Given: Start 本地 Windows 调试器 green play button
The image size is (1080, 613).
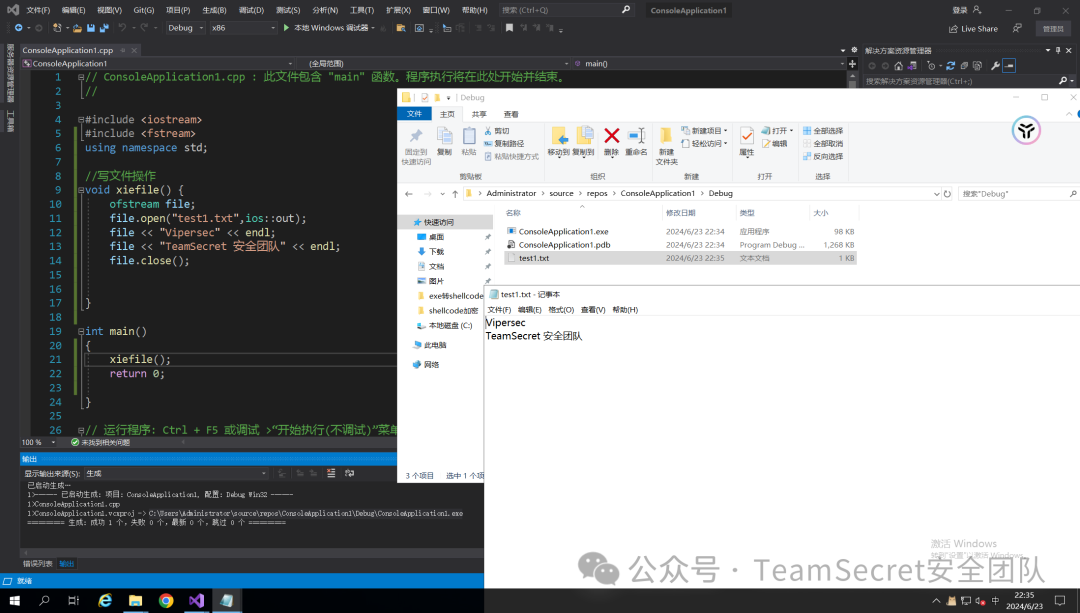Looking at the screenshot, I should click(x=287, y=28).
